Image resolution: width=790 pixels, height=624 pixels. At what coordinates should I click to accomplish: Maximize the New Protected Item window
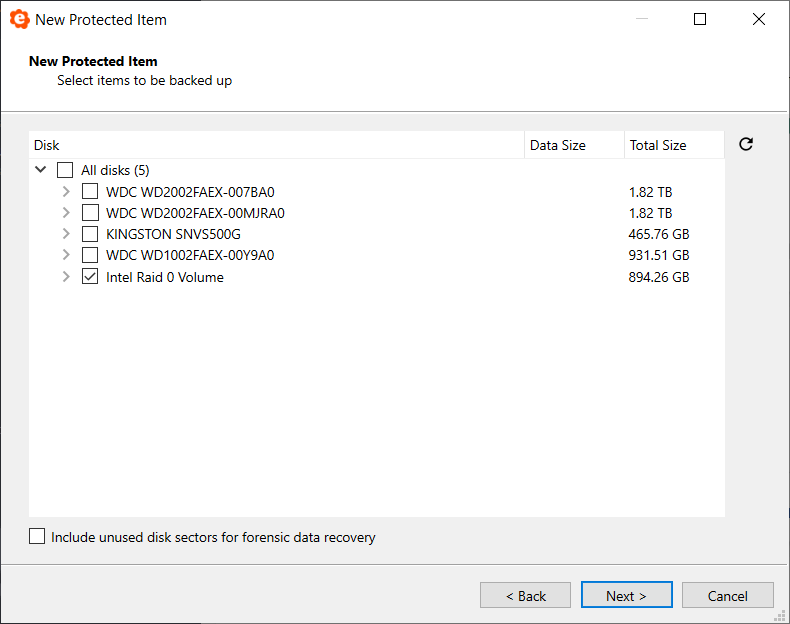700,19
